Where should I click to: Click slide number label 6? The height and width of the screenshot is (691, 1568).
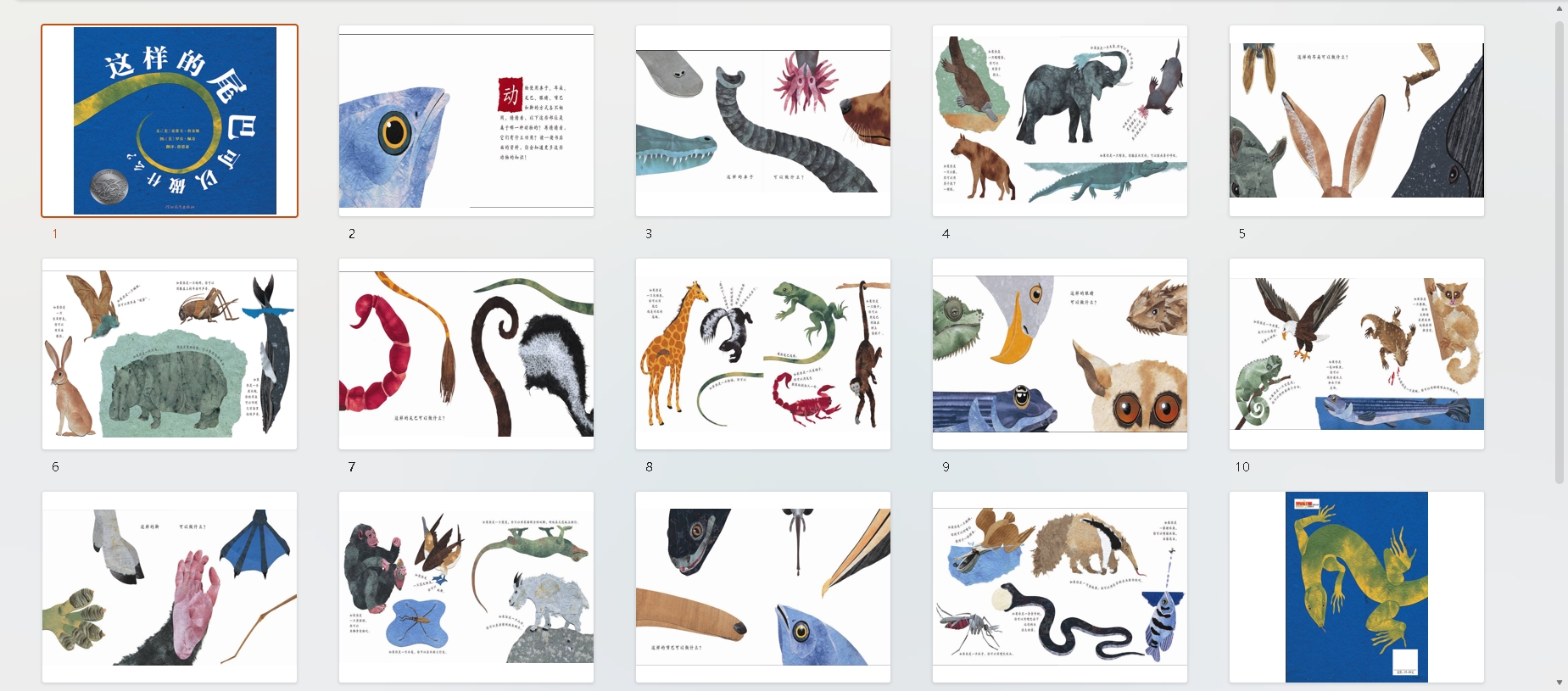pos(55,466)
